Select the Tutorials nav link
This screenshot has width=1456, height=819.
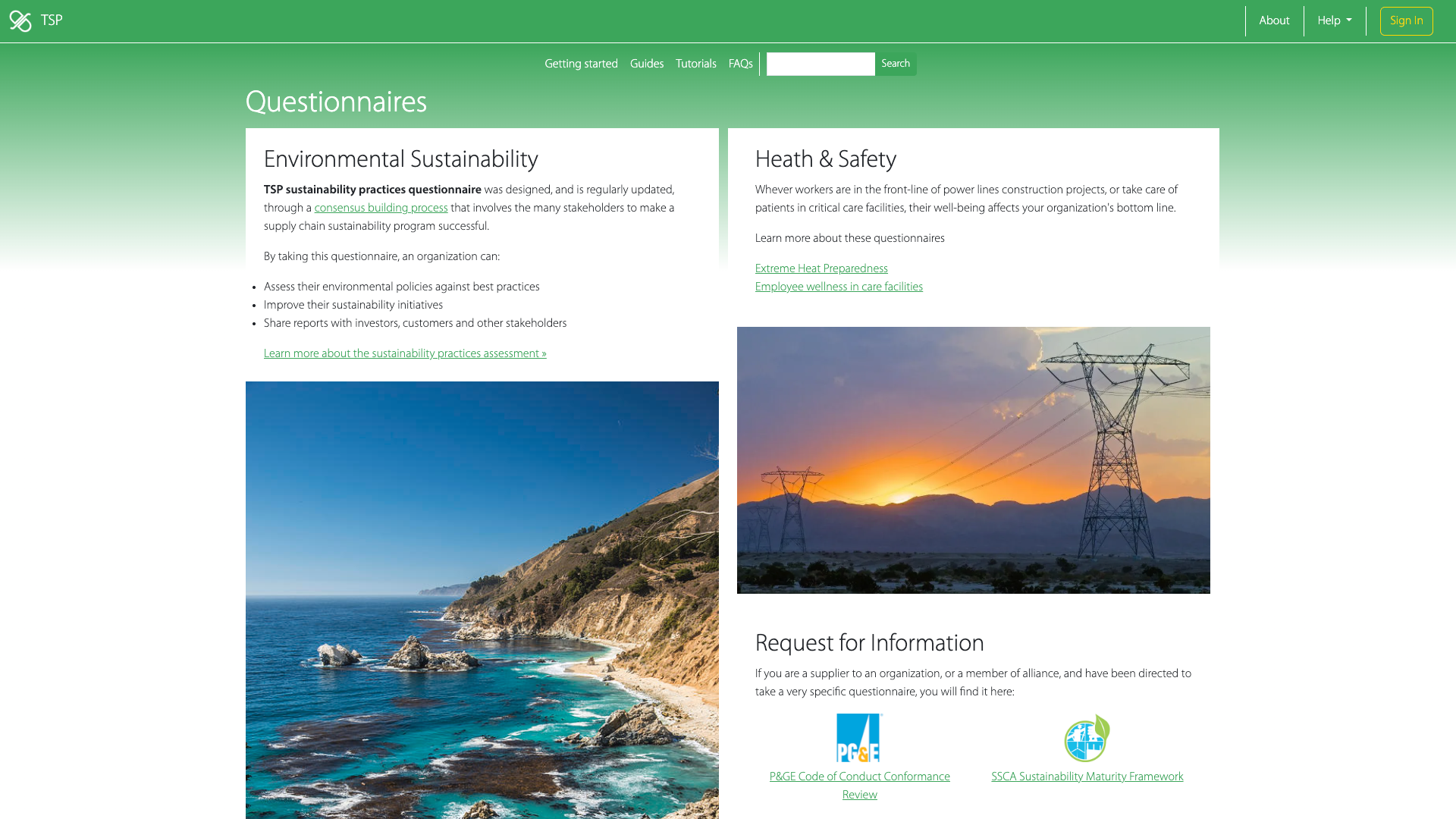pos(695,64)
